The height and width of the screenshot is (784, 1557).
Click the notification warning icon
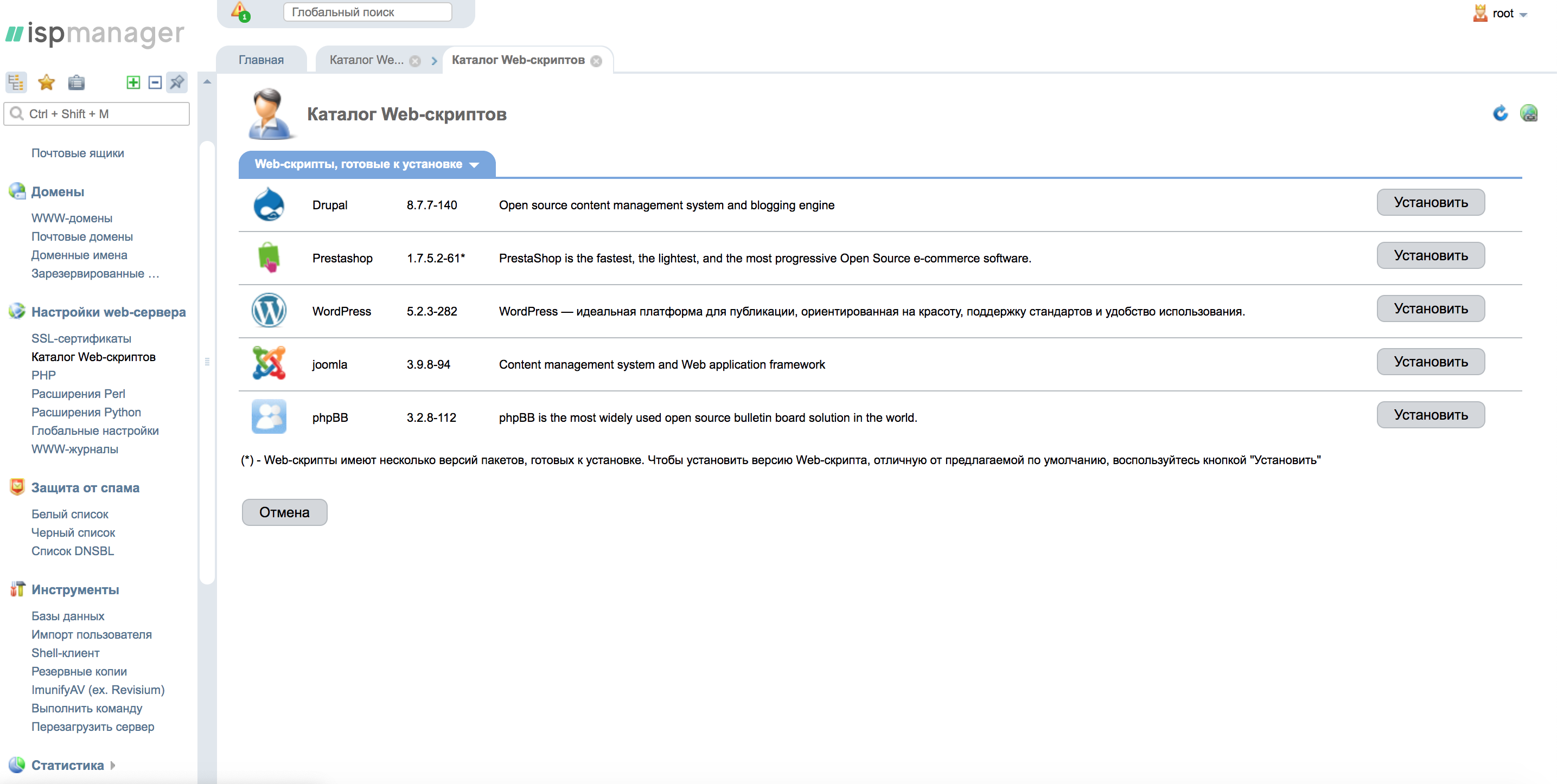click(240, 11)
